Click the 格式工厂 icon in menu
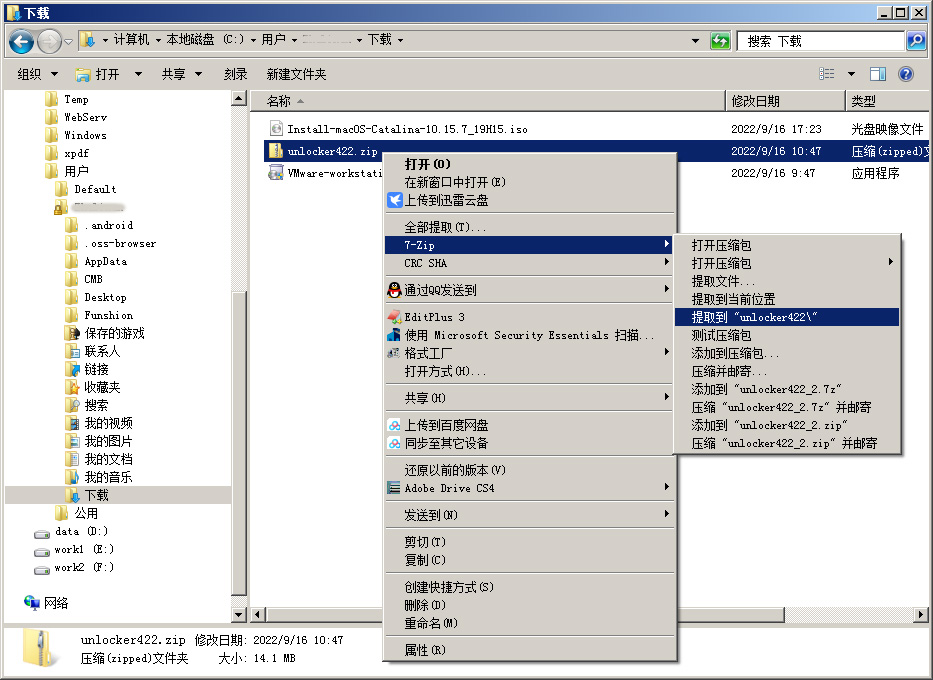The height and width of the screenshot is (680, 933). pyautogui.click(x=394, y=353)
